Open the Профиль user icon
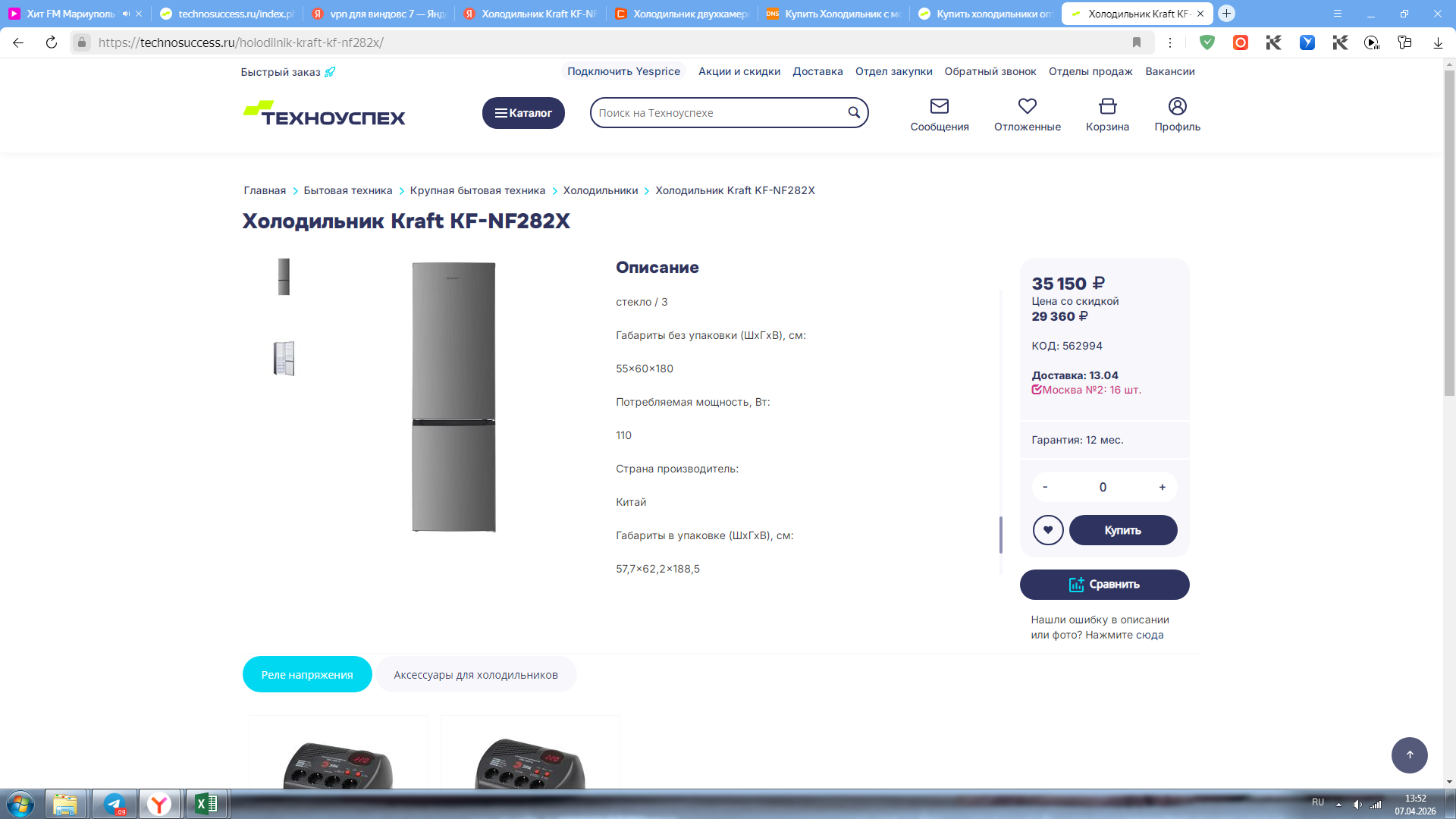Viewport: 1456px width, 819px height. (1177, 106)
